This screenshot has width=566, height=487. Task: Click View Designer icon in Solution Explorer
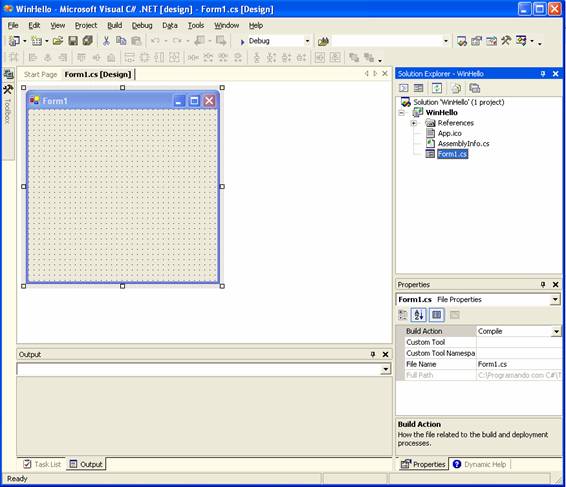418,88
